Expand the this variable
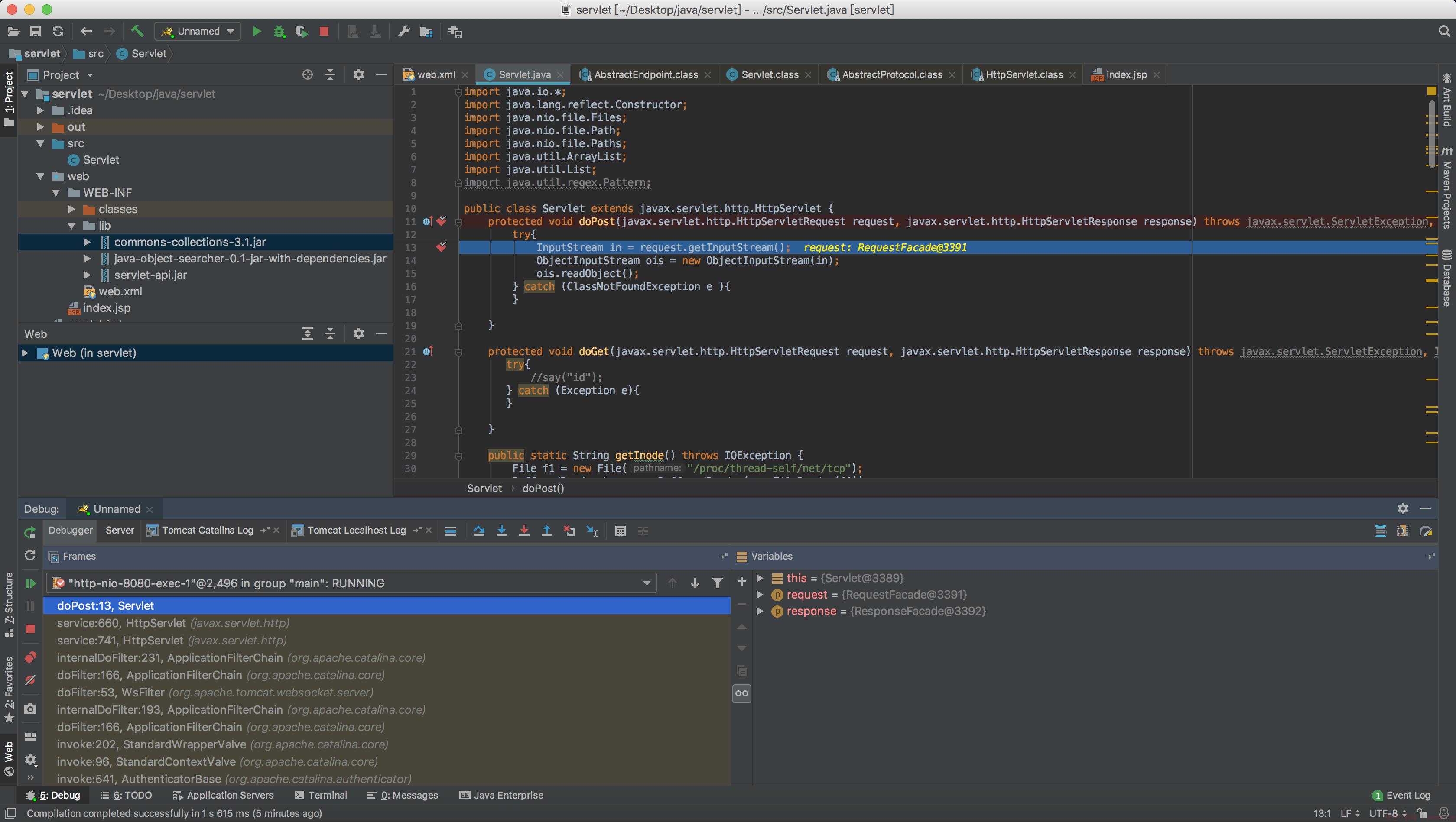Image resolution: width=1456 pixels, height=822 pixels. 760,578
